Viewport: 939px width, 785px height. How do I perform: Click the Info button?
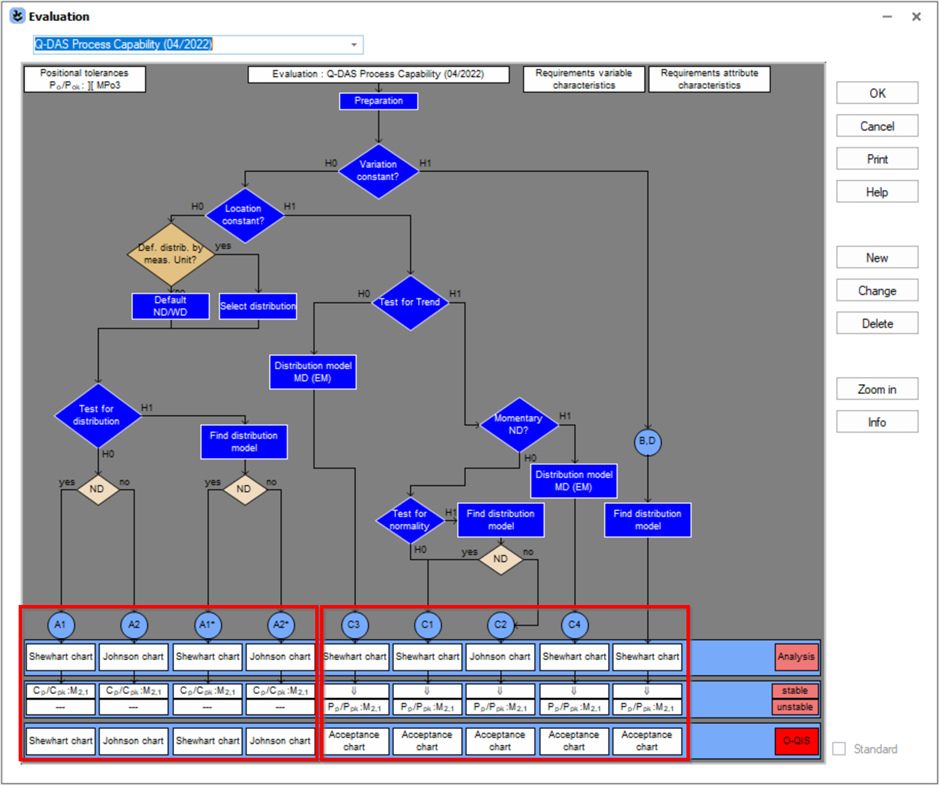point(877,423)
